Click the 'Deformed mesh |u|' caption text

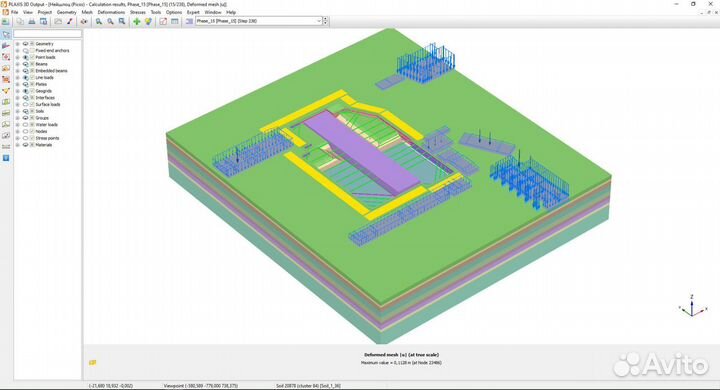point(401,355)
